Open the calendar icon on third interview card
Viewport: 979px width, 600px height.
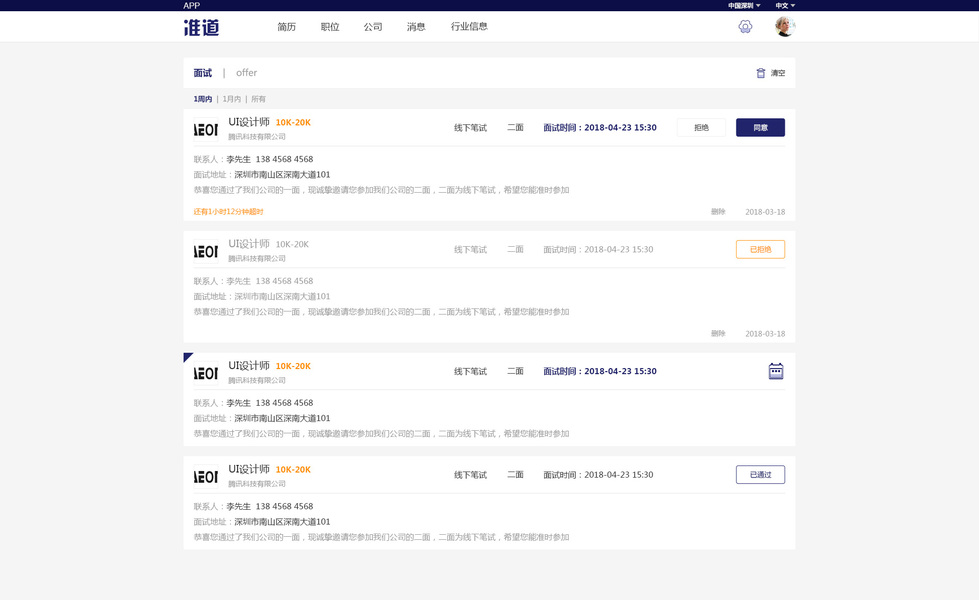pyautogui.click(x=775, y=371)
